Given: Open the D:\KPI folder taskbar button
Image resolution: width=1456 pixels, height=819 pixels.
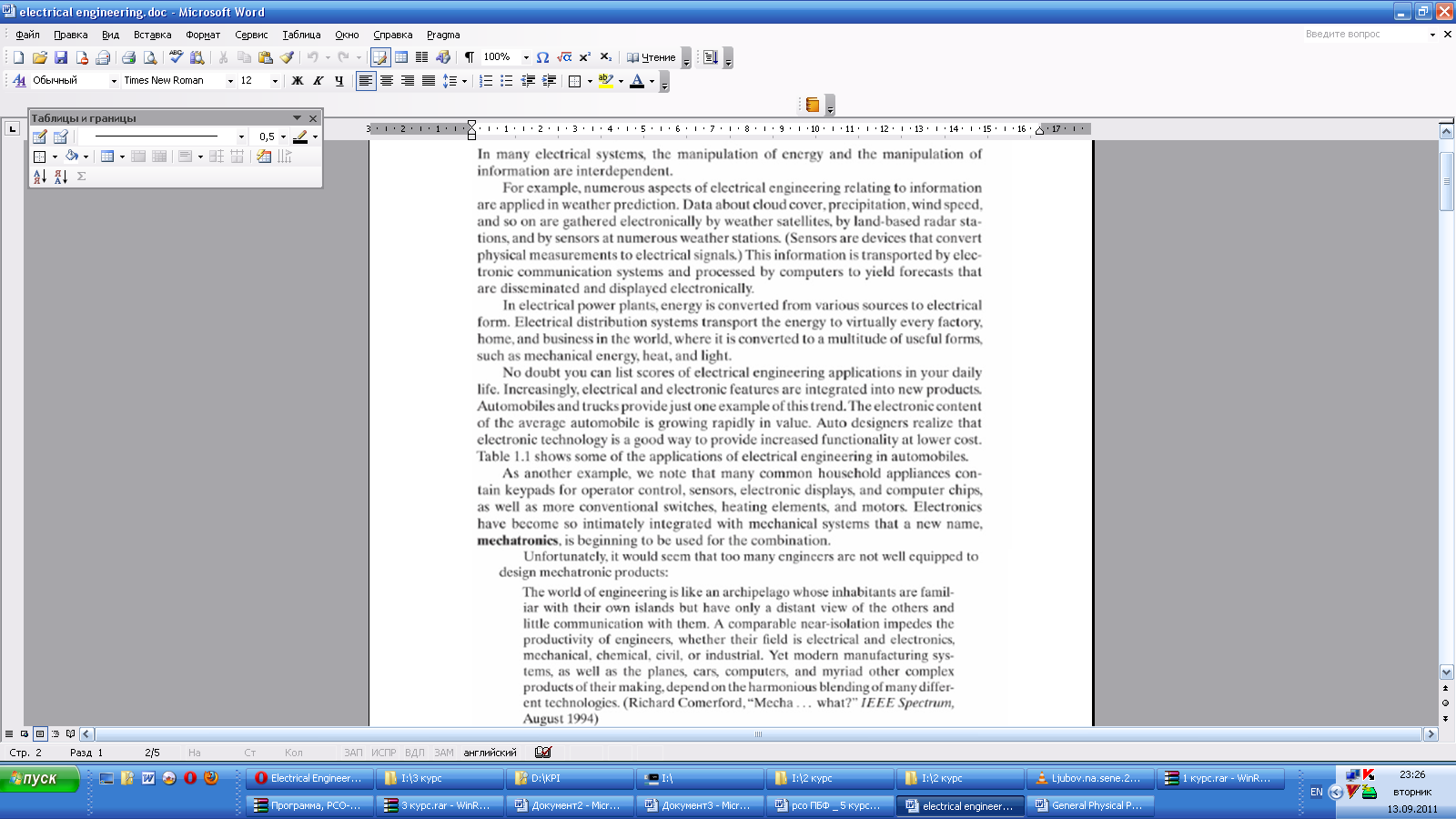Looking at the screenshot, I should [569, 778].
